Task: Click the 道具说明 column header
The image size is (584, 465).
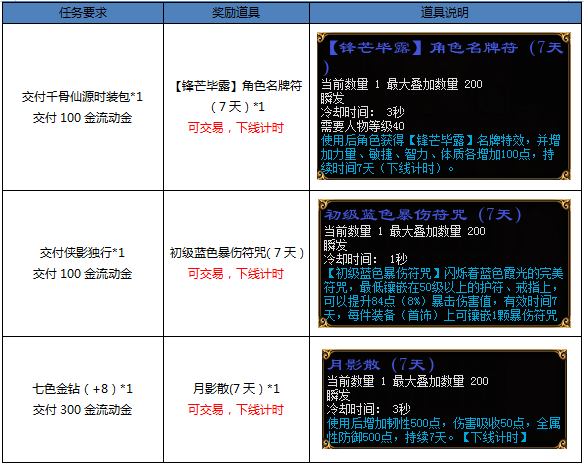Action: (445, 13)
